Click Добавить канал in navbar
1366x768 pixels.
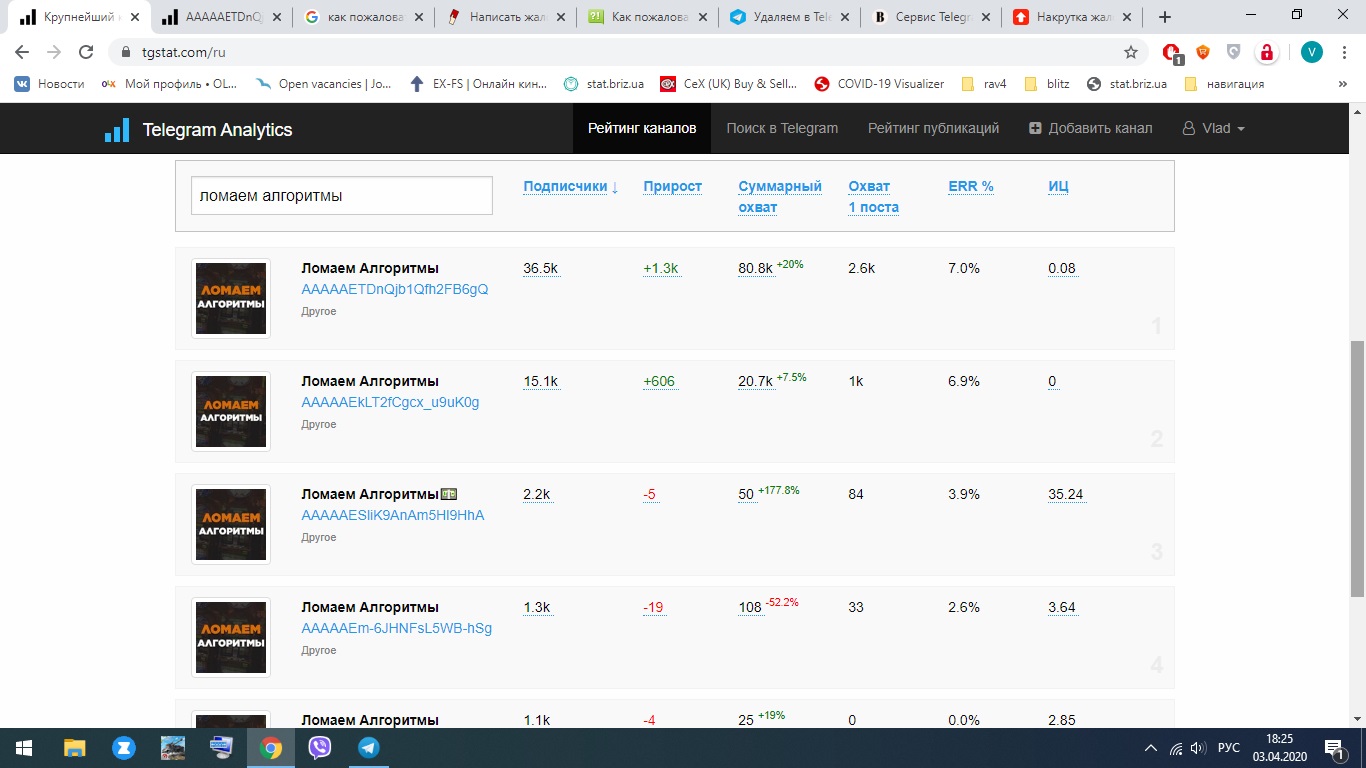click(1091, 128)
